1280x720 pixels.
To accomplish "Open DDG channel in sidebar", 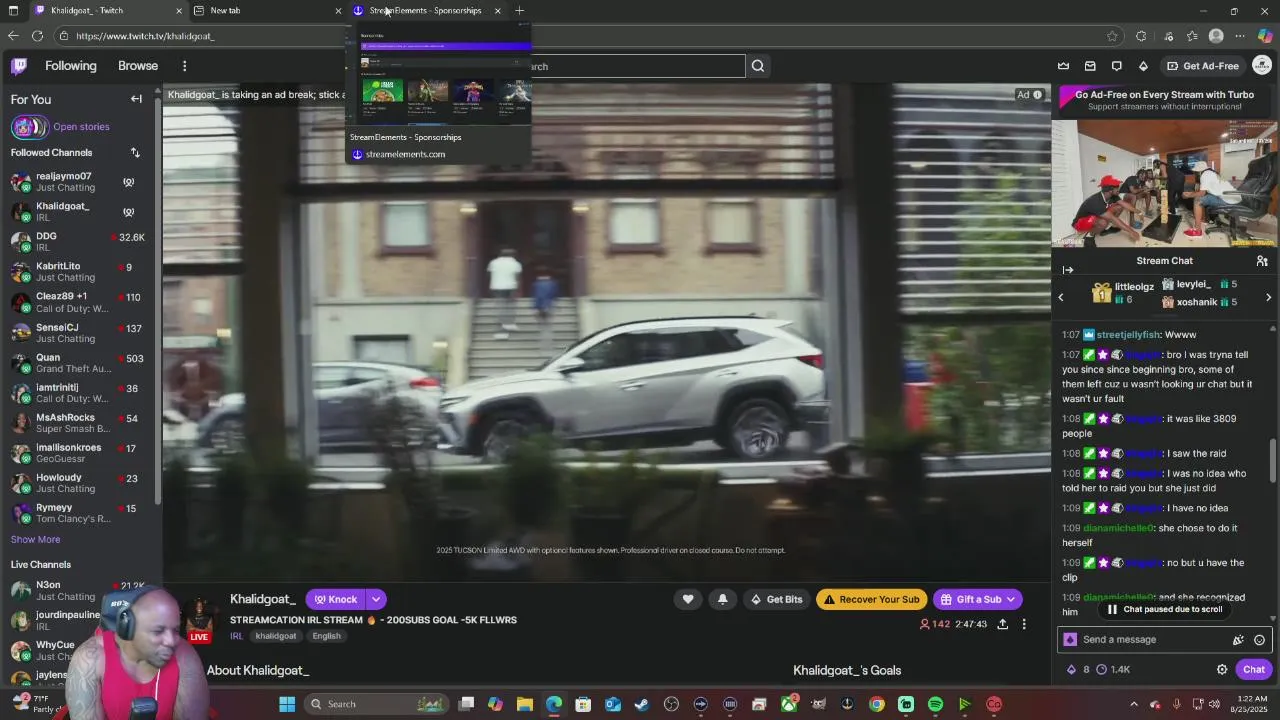I will tap(80, 242).
